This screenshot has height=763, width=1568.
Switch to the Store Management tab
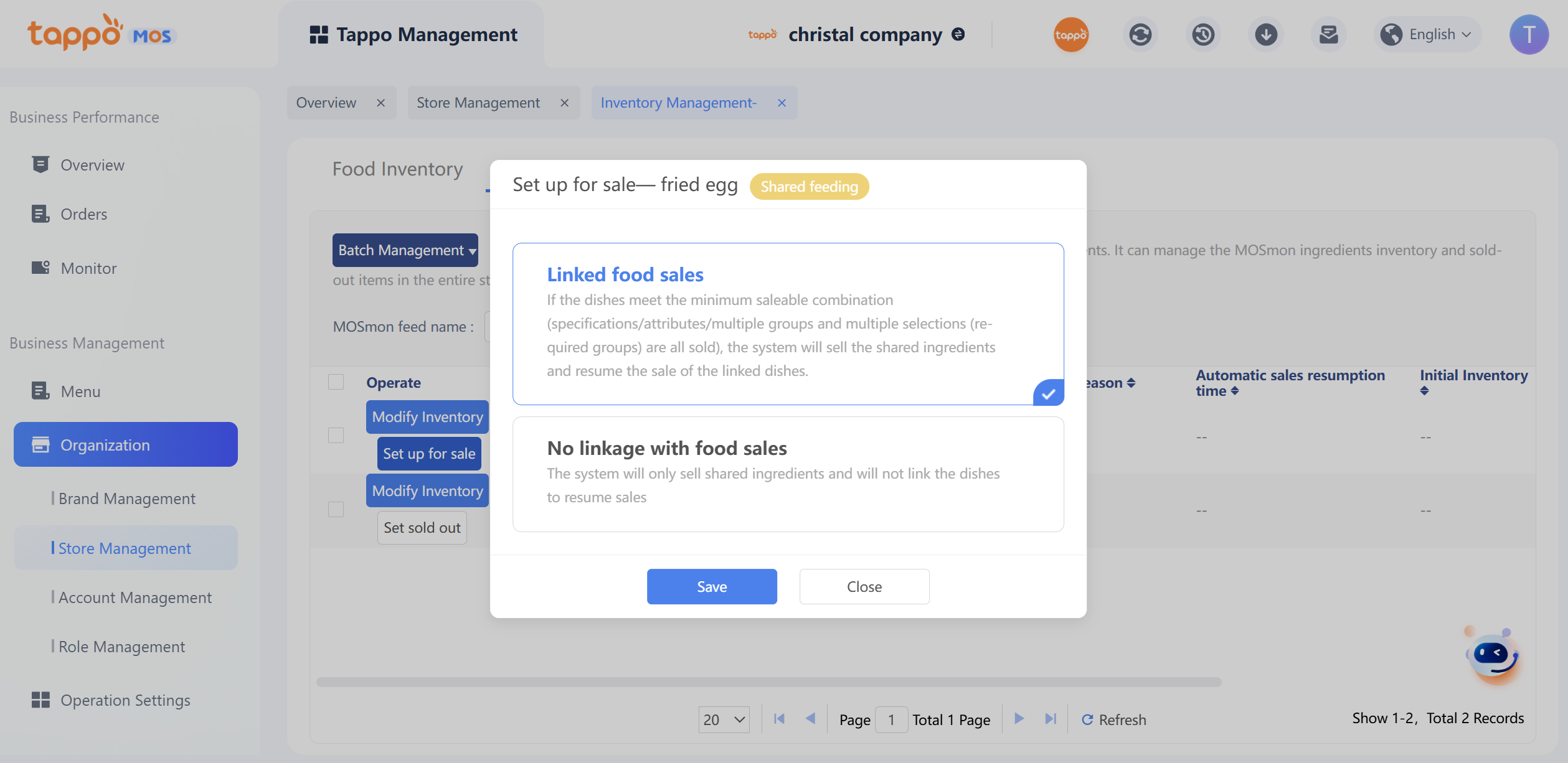478,103
